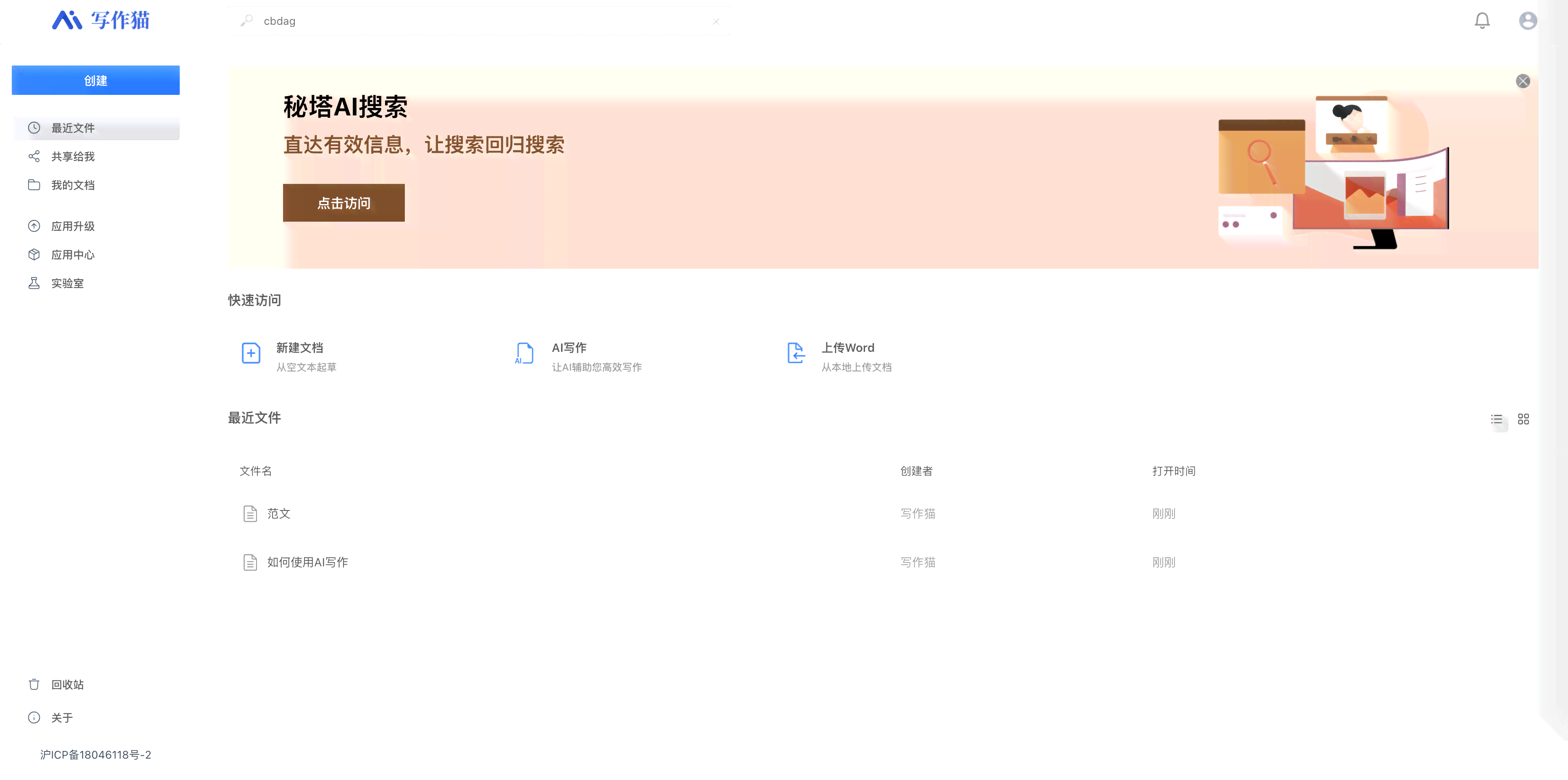Select 最近文件 in the sidebar

[x=96, y=128]
